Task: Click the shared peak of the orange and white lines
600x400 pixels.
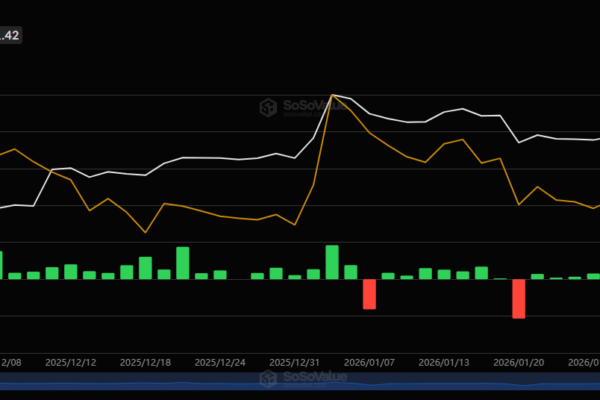Action: point(332,95)
